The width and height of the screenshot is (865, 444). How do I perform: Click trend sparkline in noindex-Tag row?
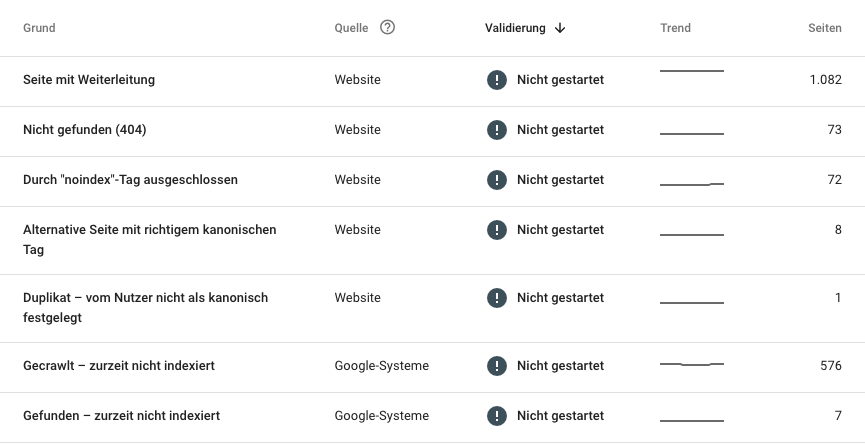[692, 184]
